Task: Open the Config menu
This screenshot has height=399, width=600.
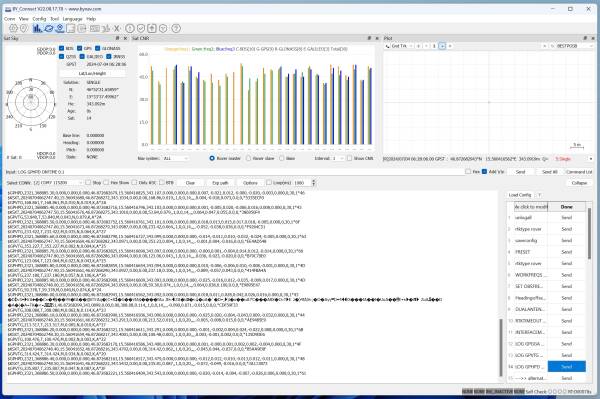Action: coord(39,19)
